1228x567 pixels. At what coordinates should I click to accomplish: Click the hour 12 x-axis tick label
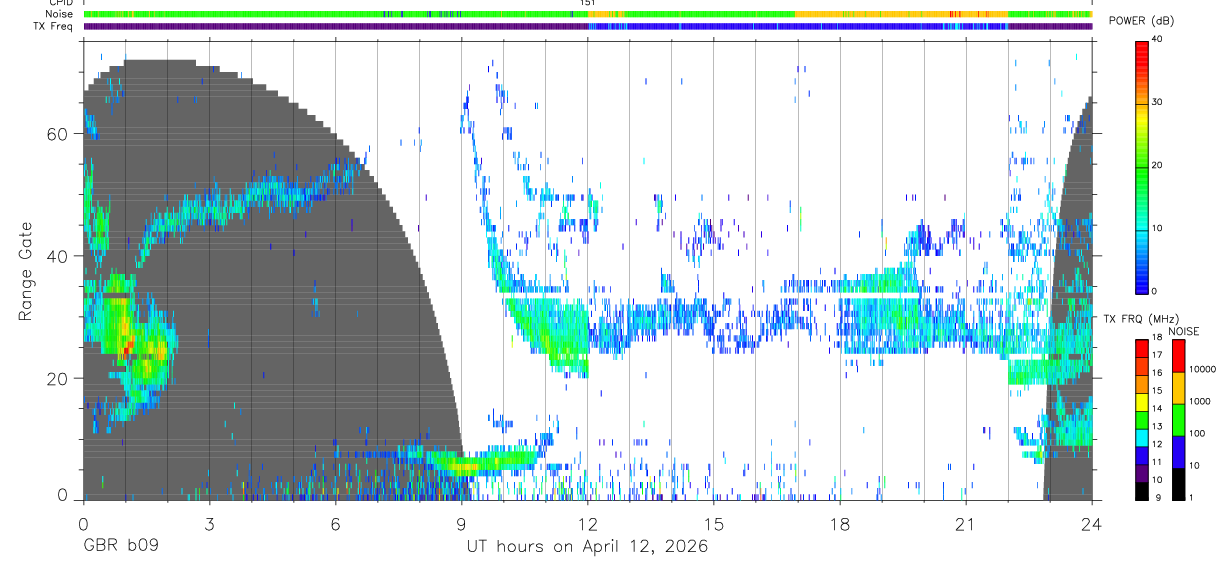[588, 524]
